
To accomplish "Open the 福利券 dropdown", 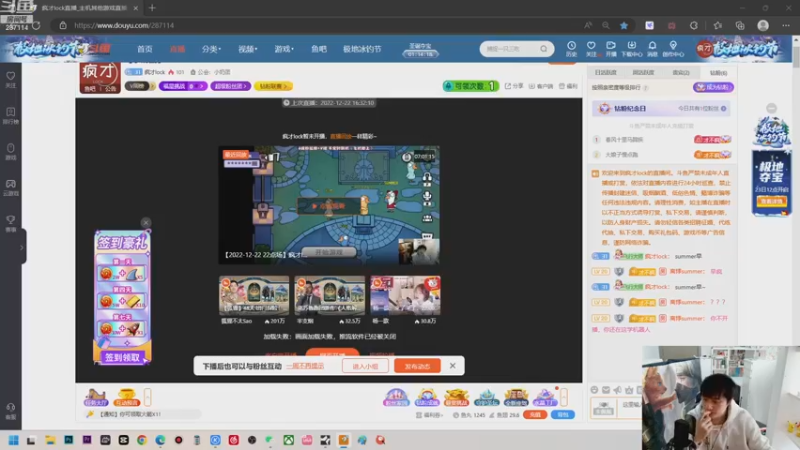I will (429, 415).
